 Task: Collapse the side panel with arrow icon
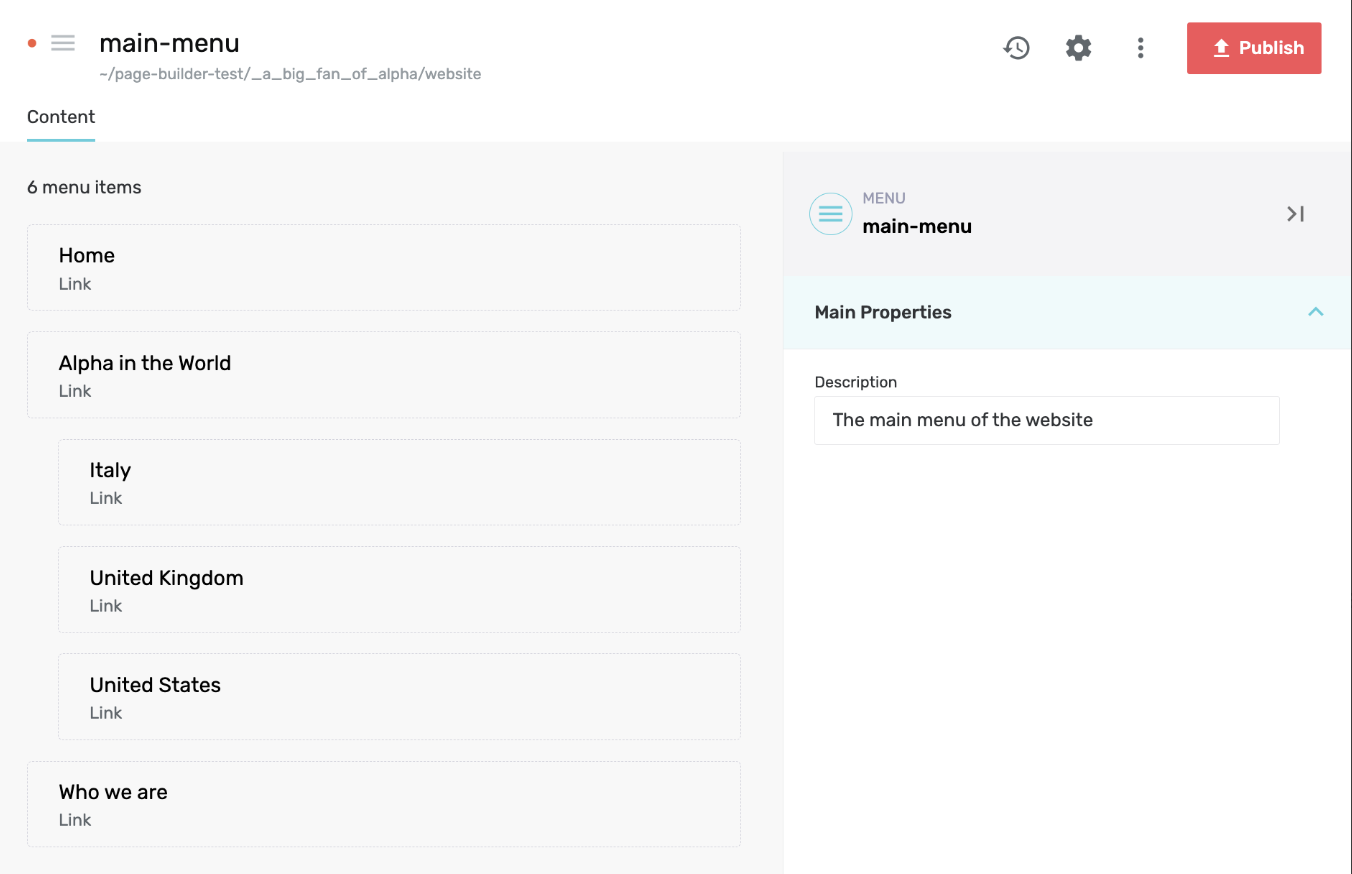(x=1295, y=214)
